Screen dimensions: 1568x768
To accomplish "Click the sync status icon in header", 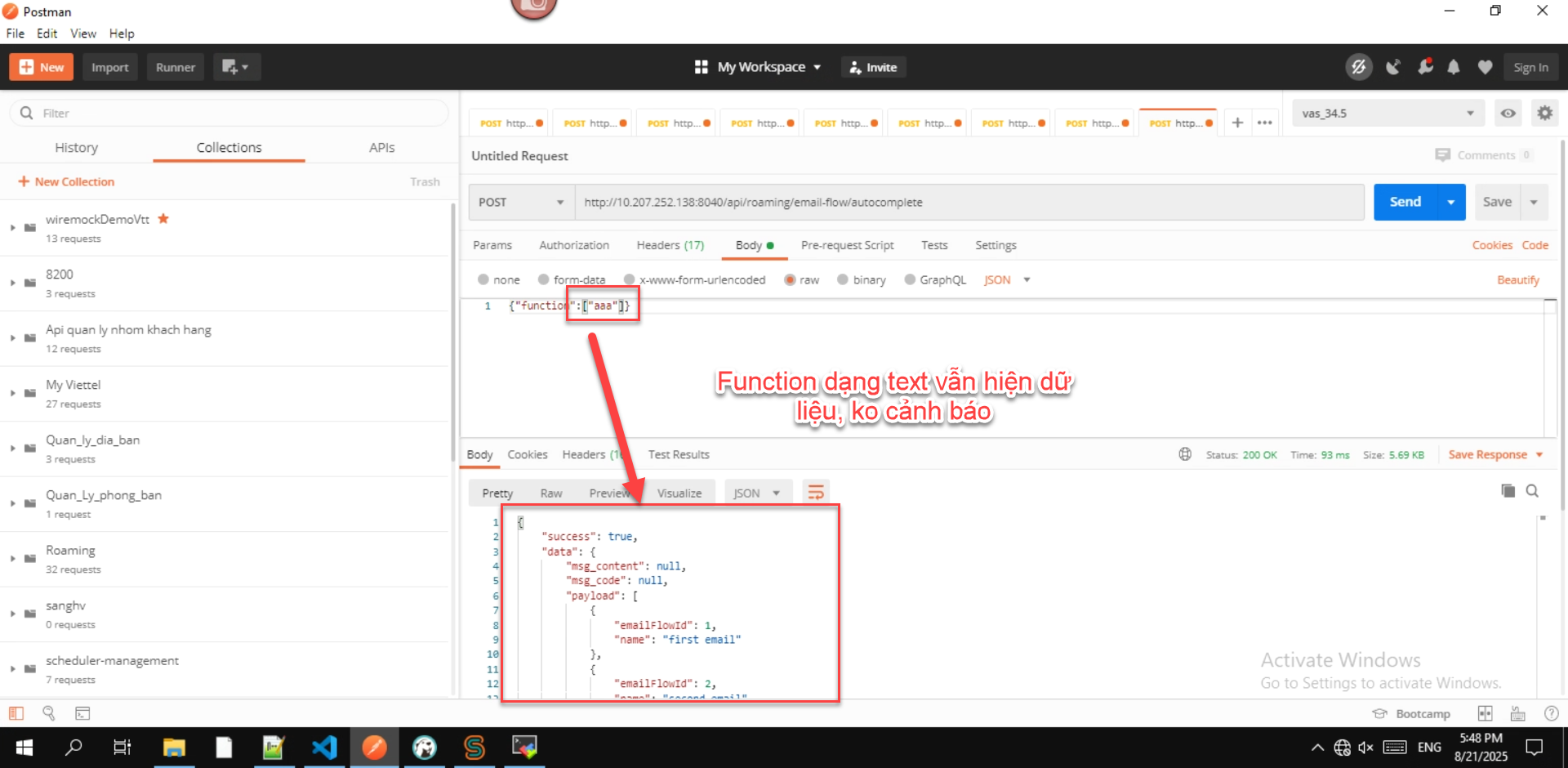I will 1358,67.
